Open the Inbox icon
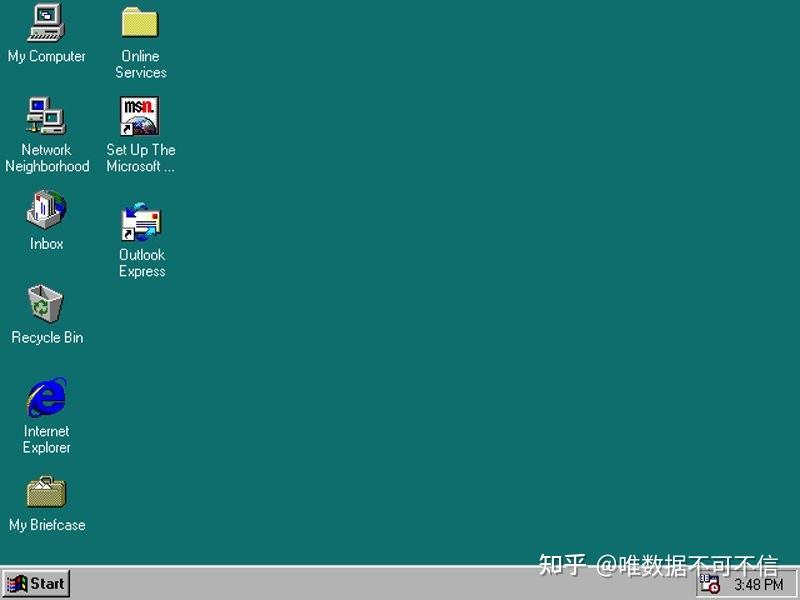The image size is (800, 600). click(44, 210)
